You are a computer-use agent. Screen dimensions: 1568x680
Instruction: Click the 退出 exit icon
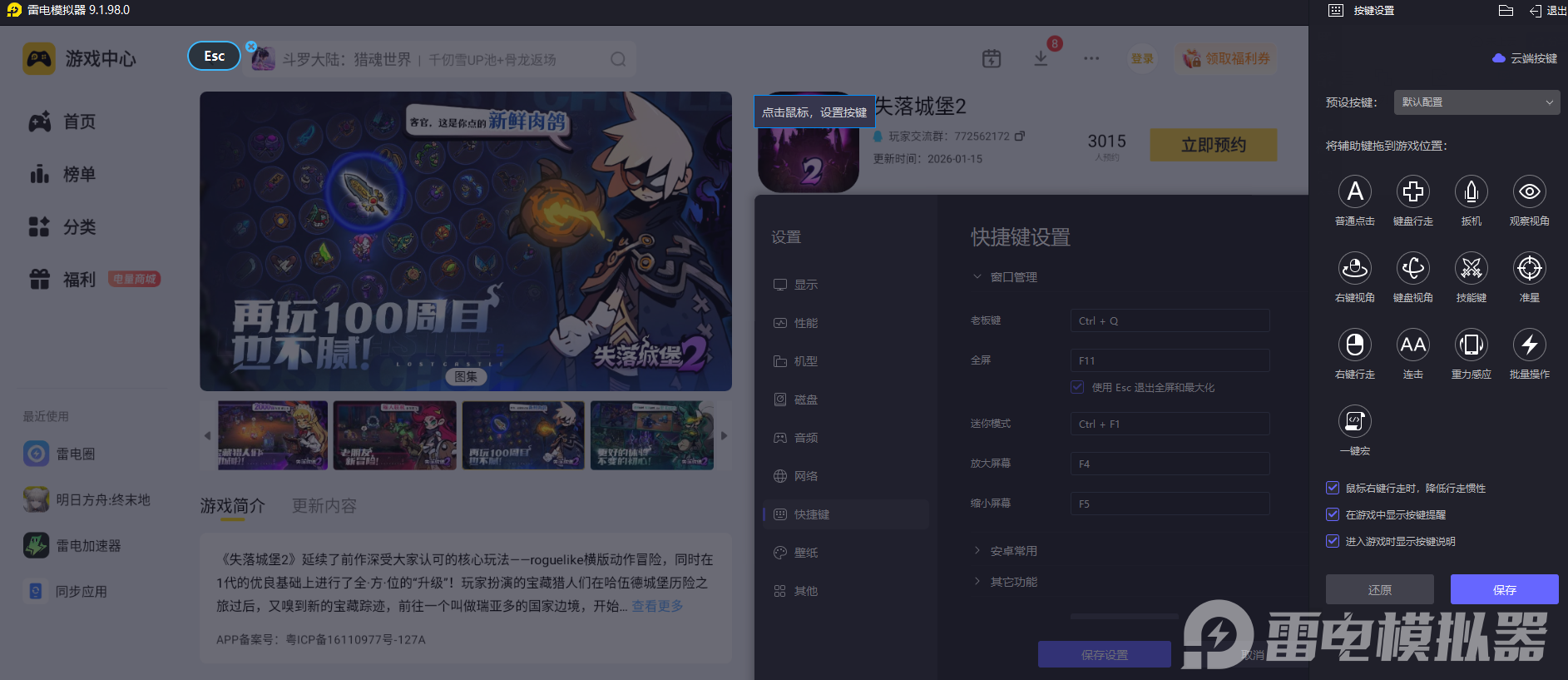(1536, 11)
